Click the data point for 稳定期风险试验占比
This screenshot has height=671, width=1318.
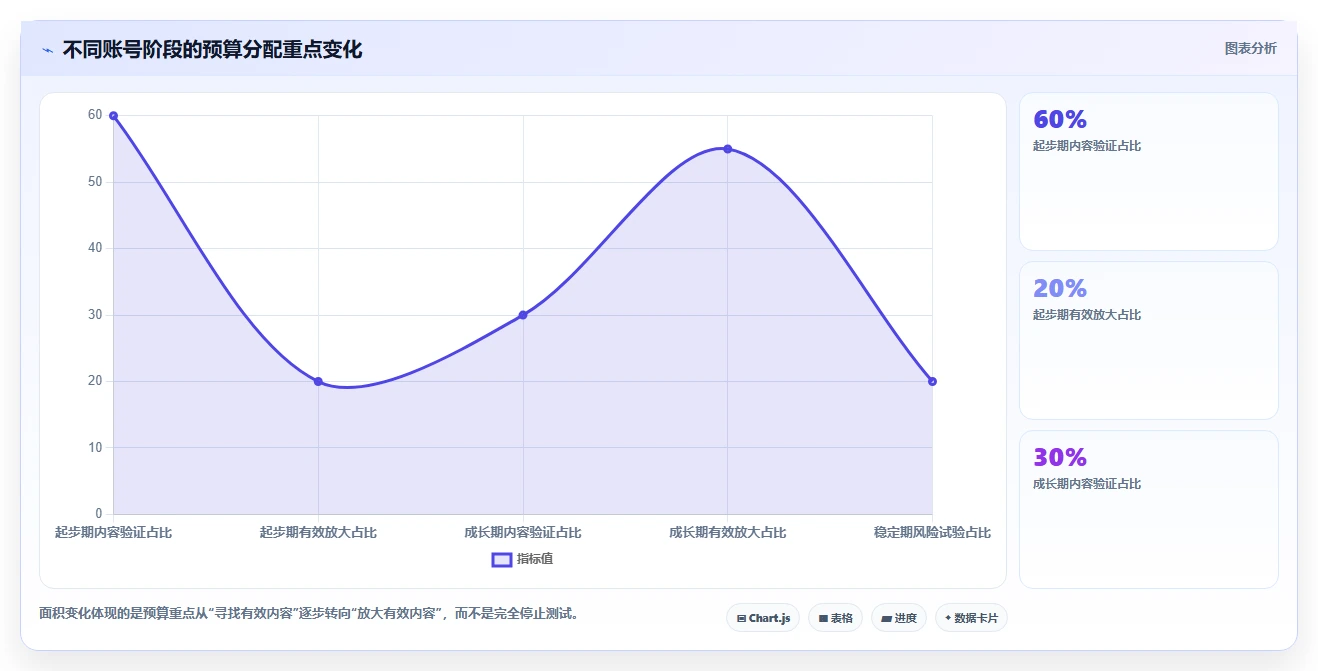[x=932, y=381]
